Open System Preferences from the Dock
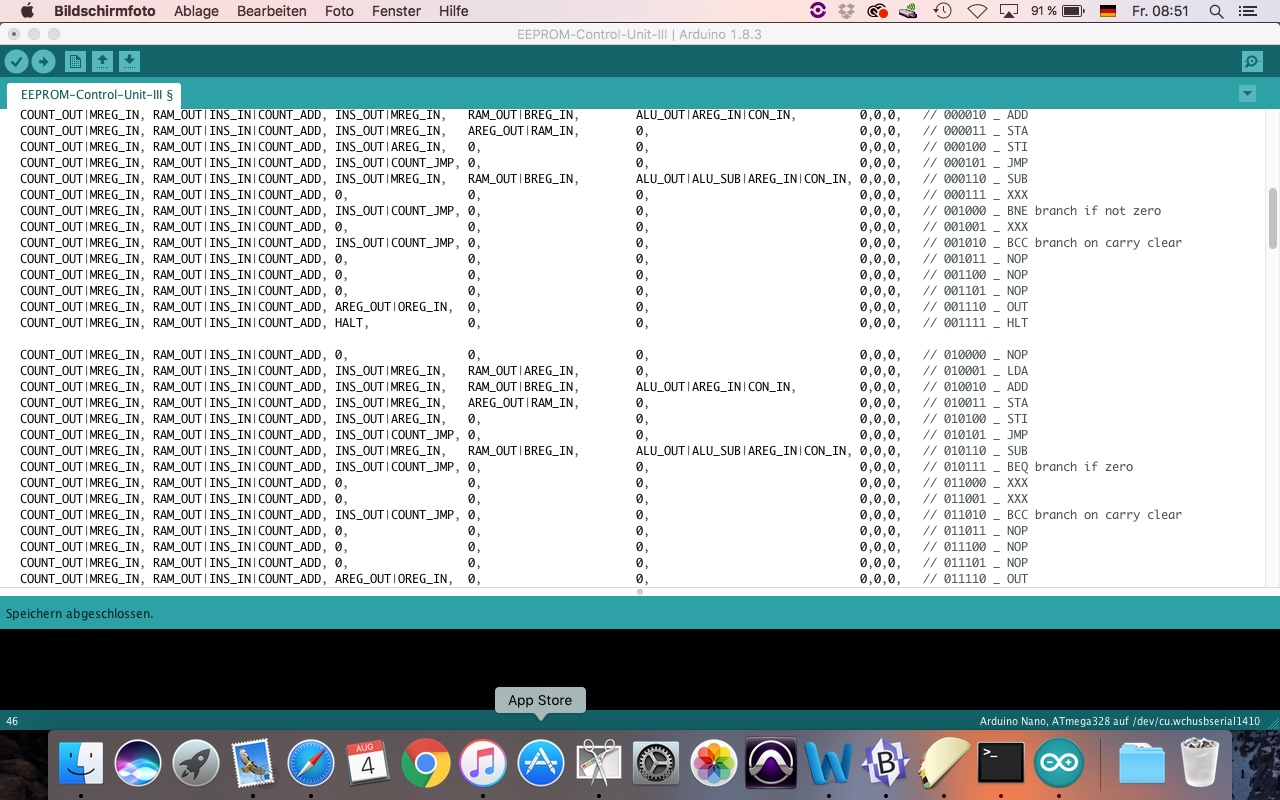 tap(656, 765)
